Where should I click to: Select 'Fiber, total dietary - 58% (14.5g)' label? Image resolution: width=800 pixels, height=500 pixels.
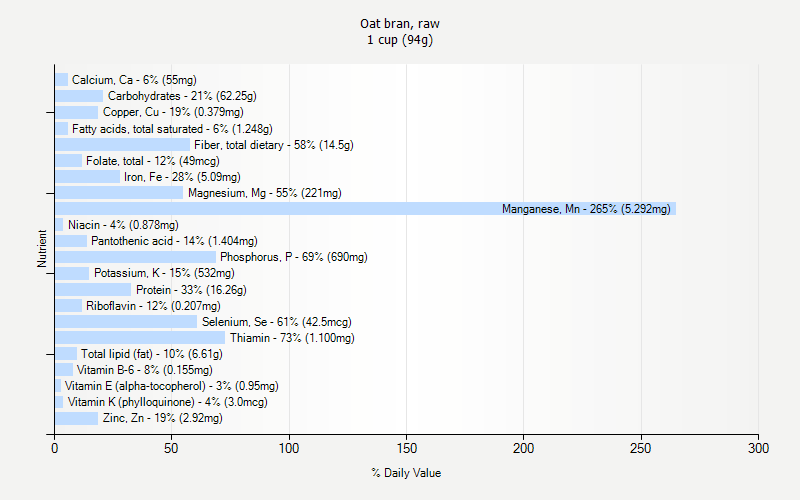click(274, 145)
